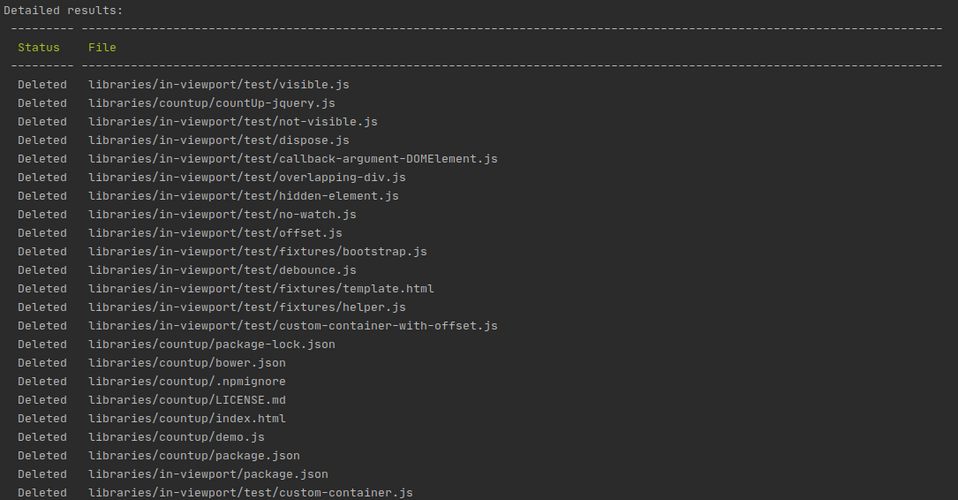Screen dimensions: 958x500
Task: Click the 'Detailed results:' heading text
Action: coord(63,10)
